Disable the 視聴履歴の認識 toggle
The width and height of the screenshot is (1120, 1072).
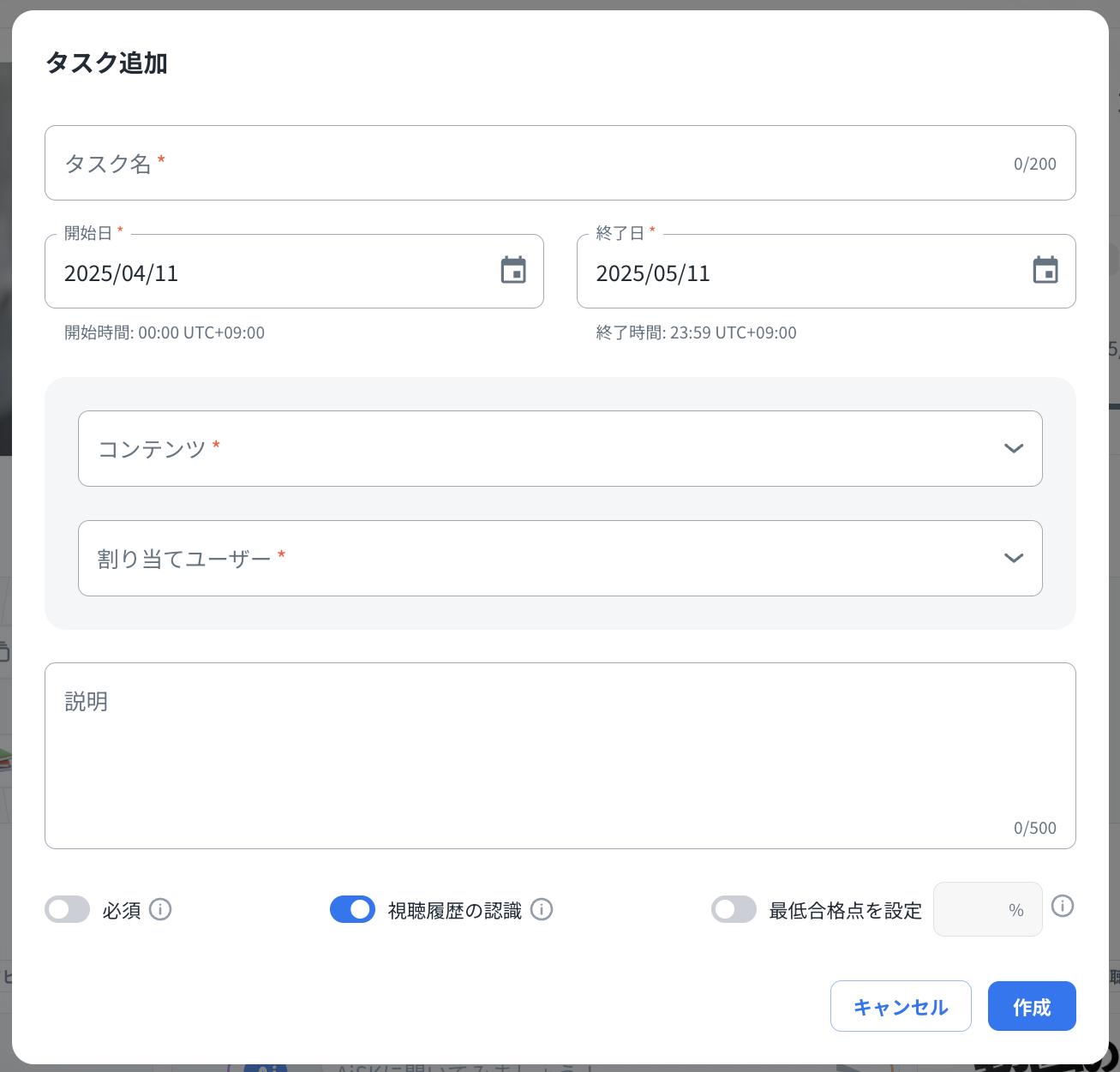[352, 909]
